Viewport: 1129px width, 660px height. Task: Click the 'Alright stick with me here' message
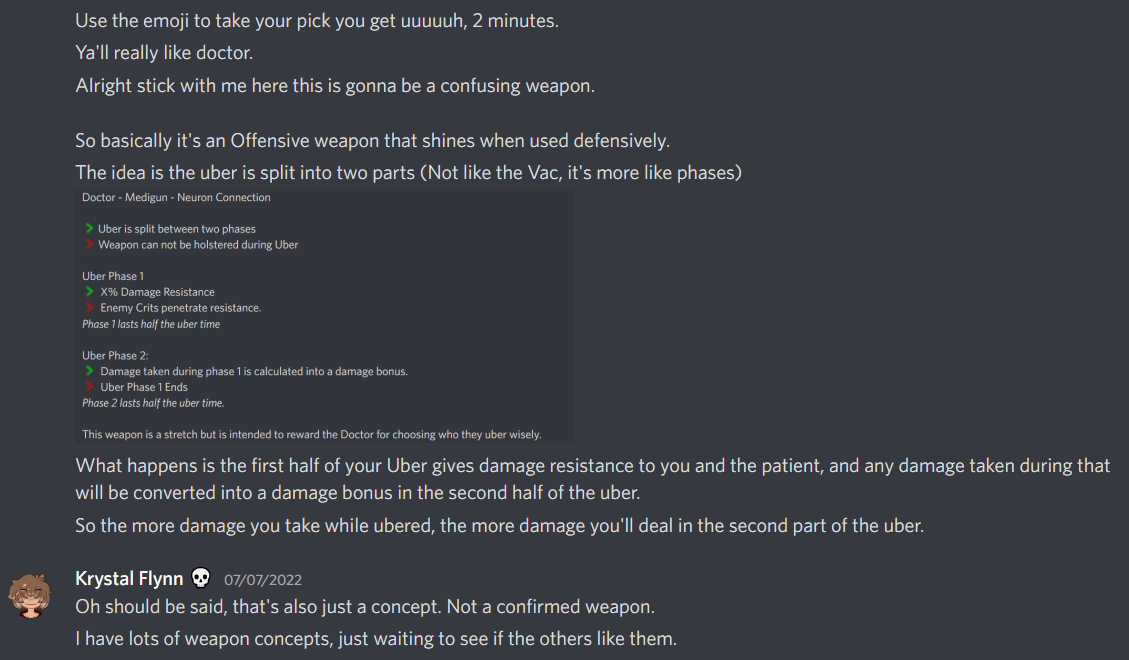point(335,85)
